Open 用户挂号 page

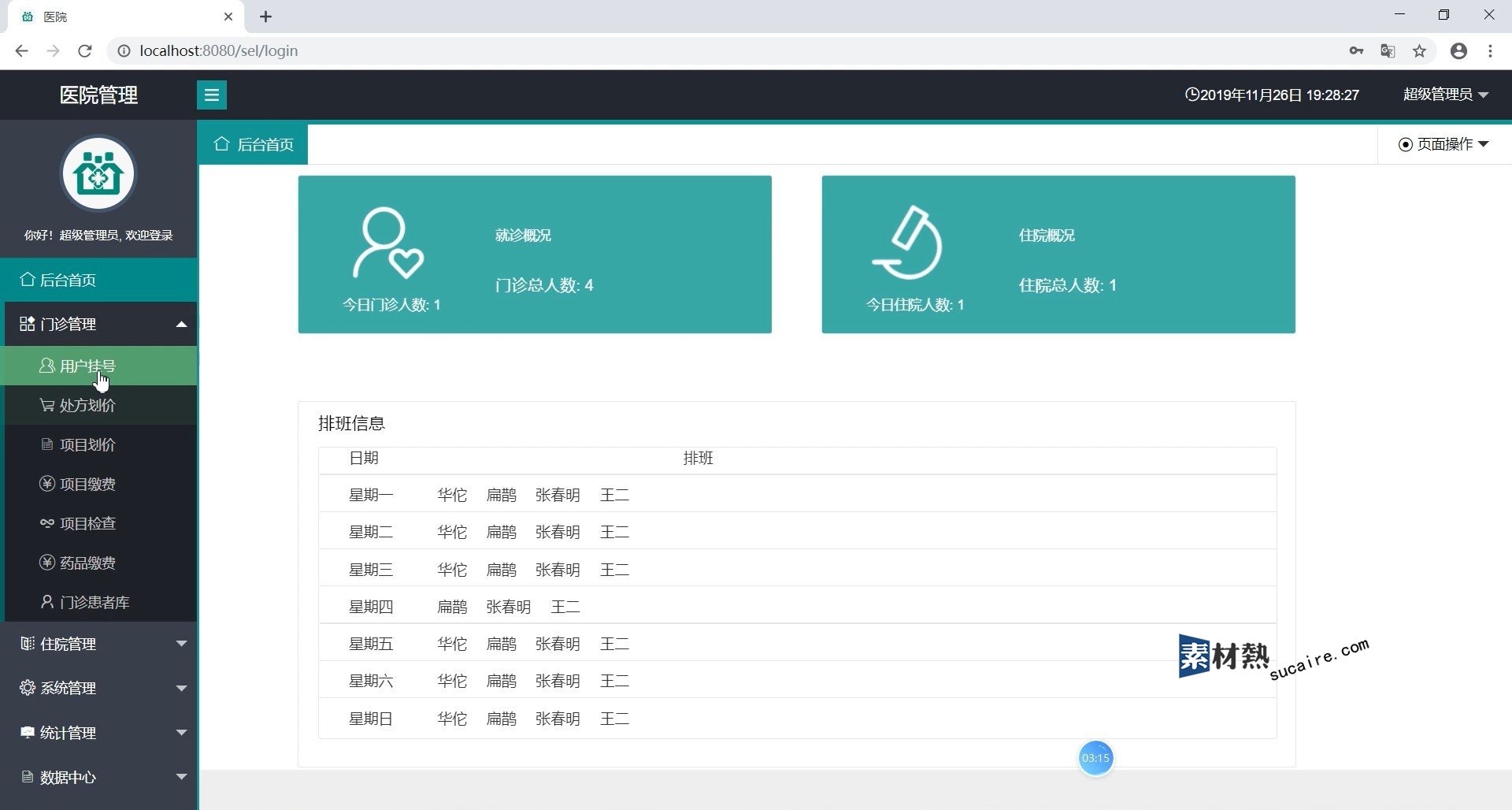[98, 366]
